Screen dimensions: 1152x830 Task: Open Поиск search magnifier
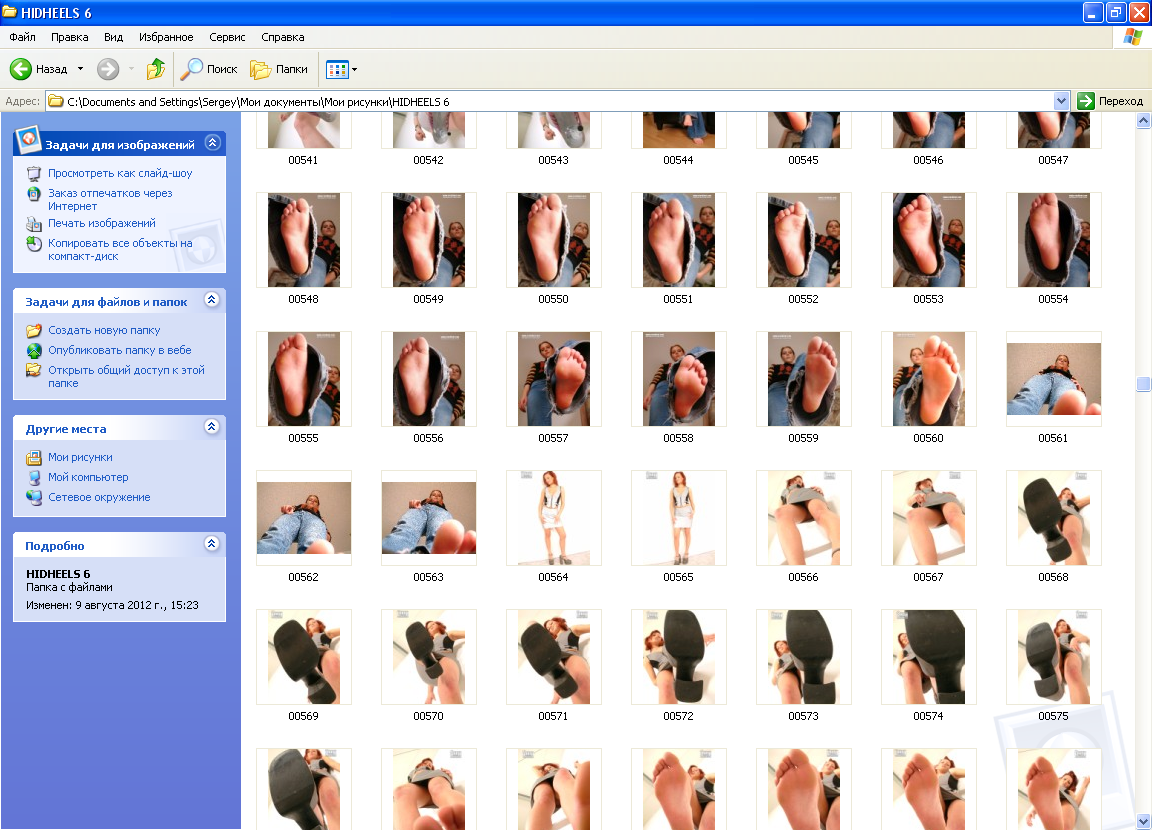[192, 69]
